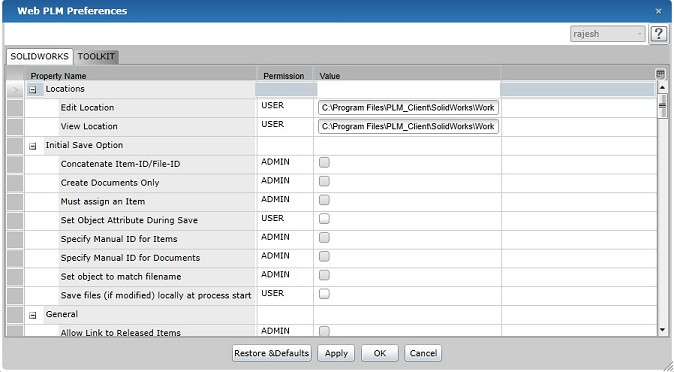674x372 pixels.
Task: Open the help question mark icon
Action: pyautogui.click(x=659, y=34)
